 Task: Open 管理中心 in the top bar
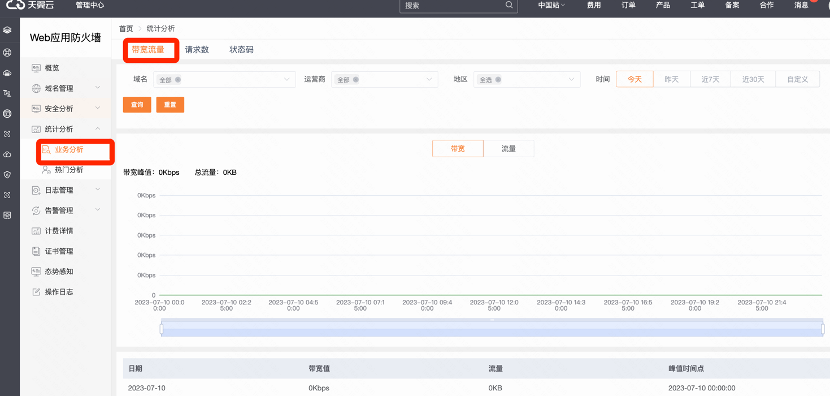click(x=89, y=5)
